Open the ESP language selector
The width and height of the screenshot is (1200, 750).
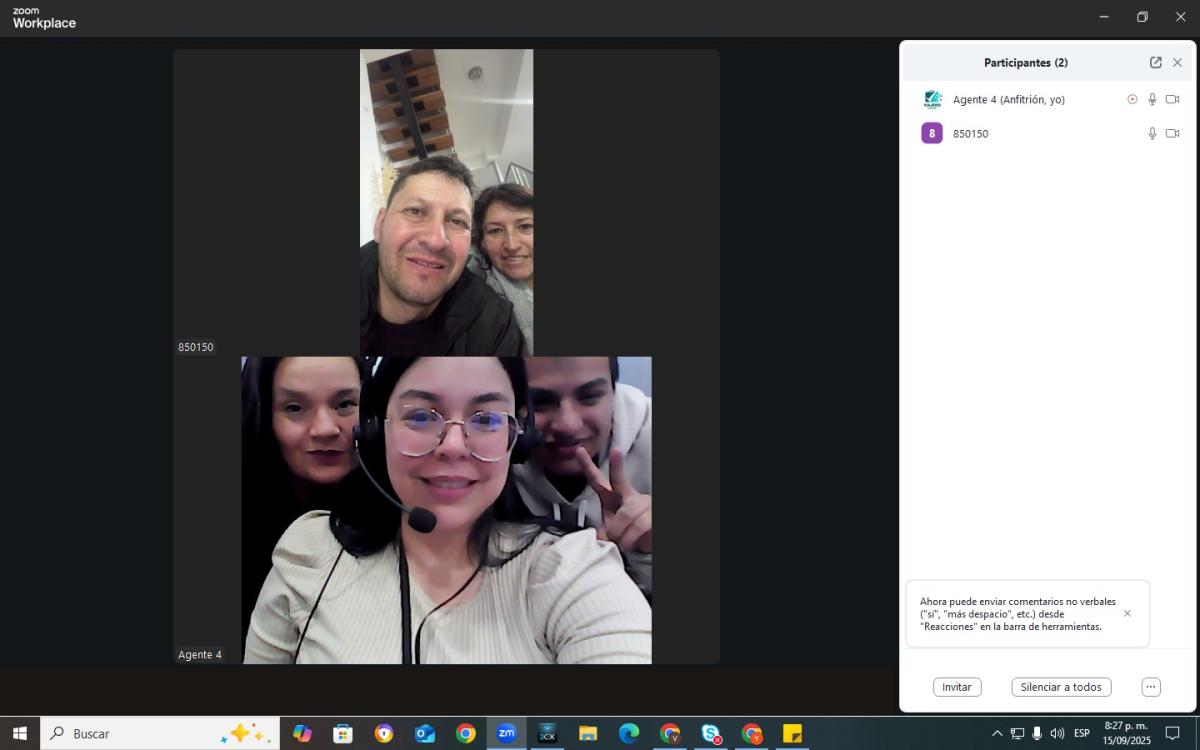point(1081,733)
